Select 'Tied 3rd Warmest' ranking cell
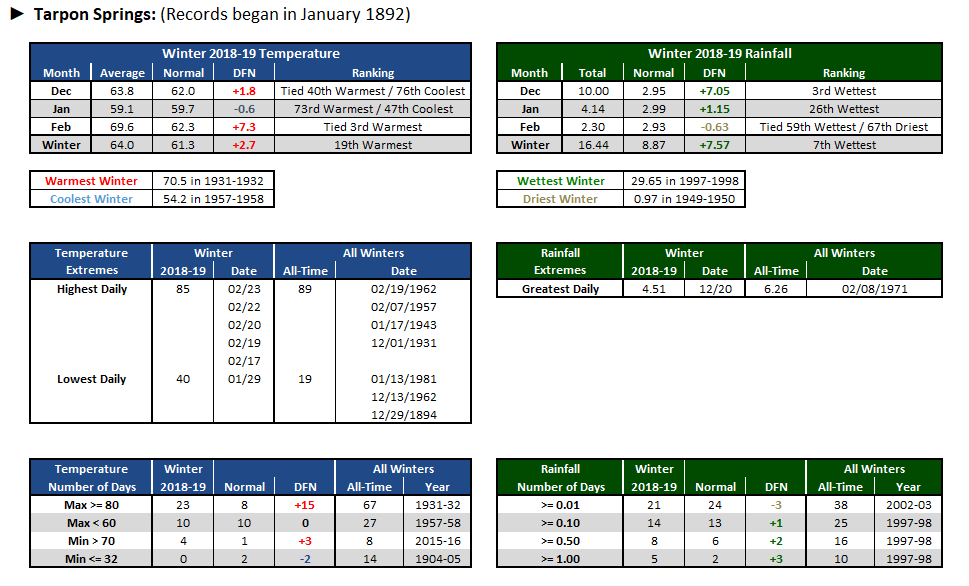The height and width of the screenshot is (586, 969). 373,127
